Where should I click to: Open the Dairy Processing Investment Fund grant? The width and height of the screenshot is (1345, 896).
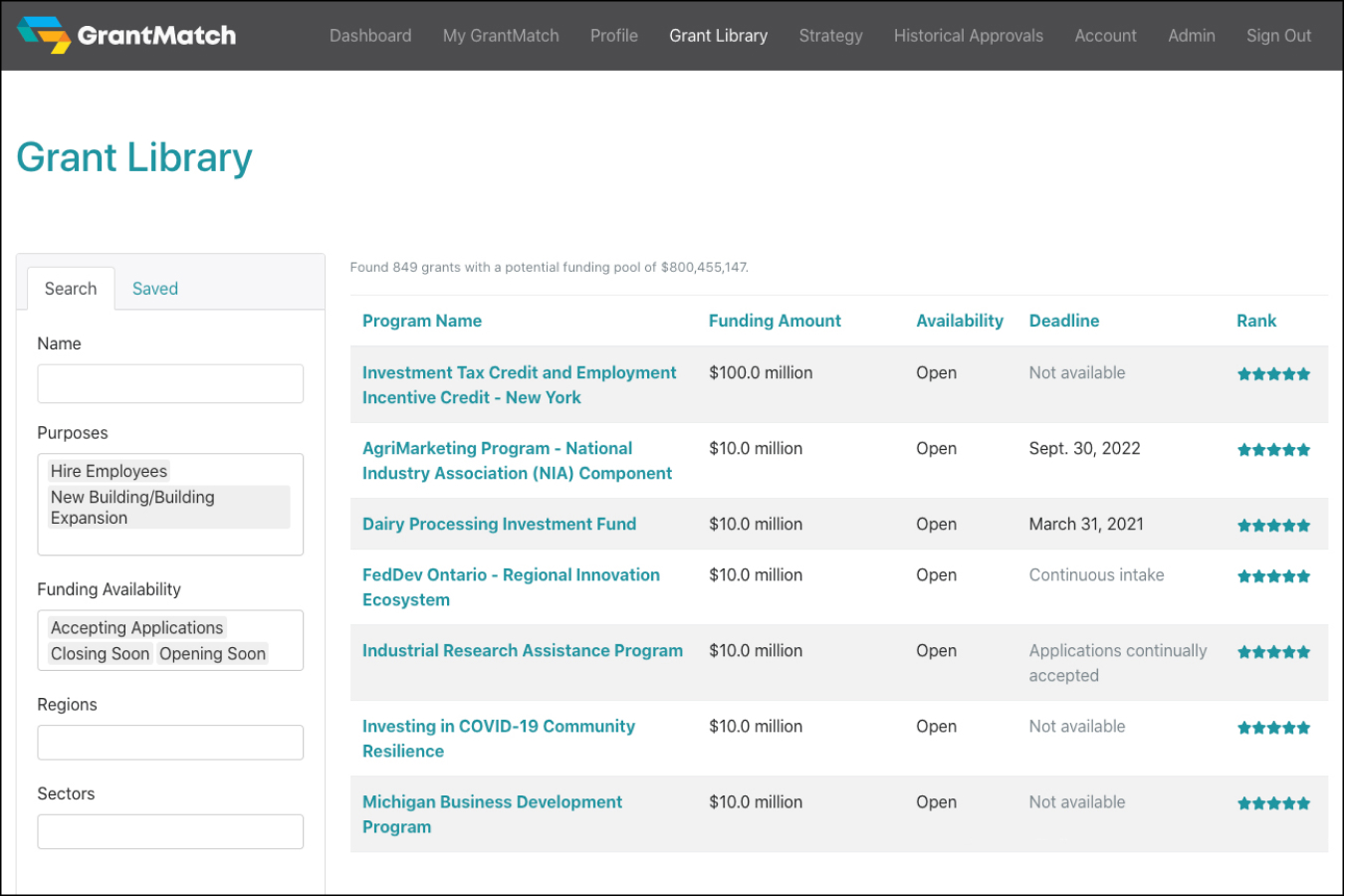[x=499, y=525]
